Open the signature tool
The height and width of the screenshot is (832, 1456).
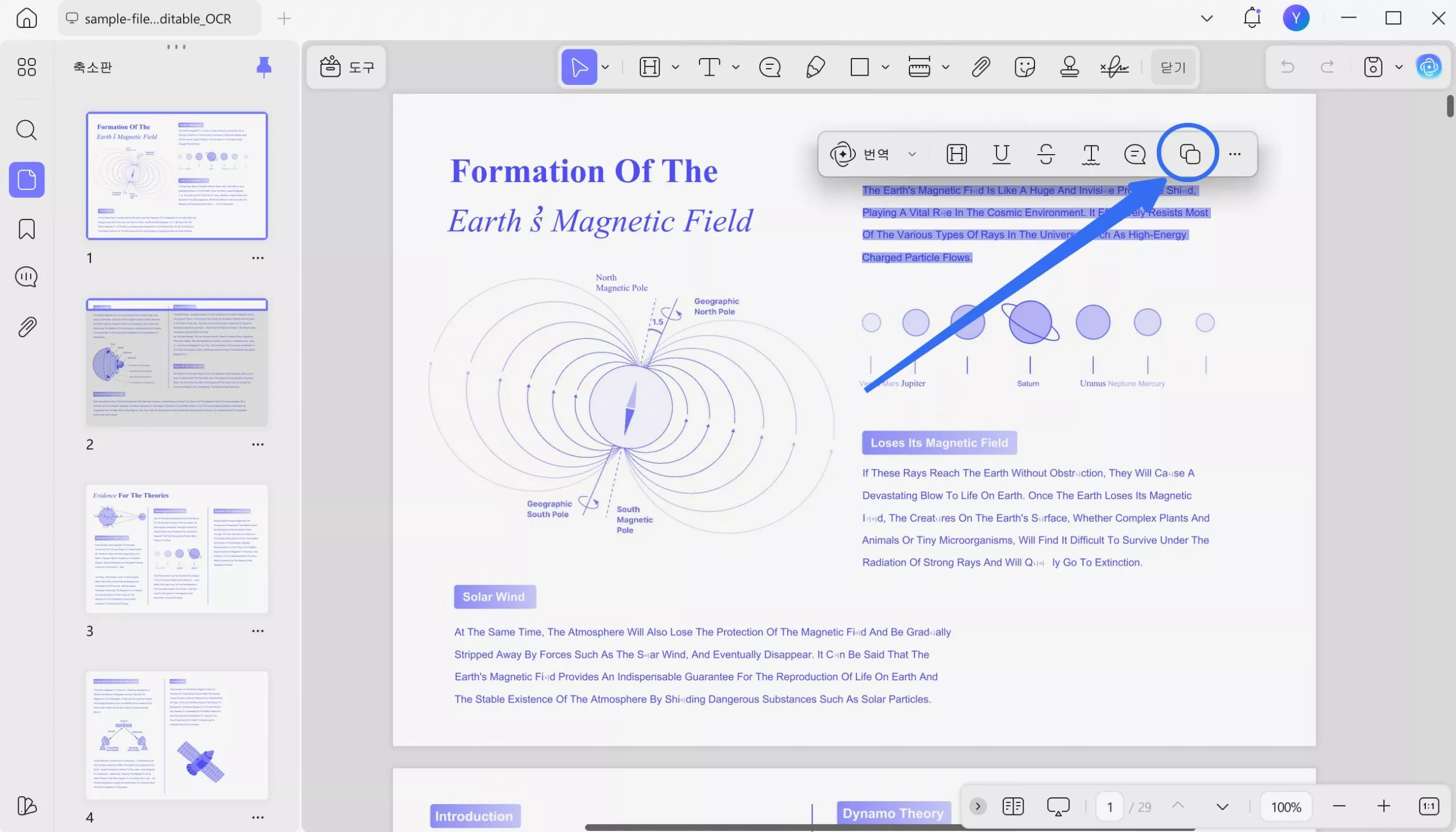[x=1114, y=68]
